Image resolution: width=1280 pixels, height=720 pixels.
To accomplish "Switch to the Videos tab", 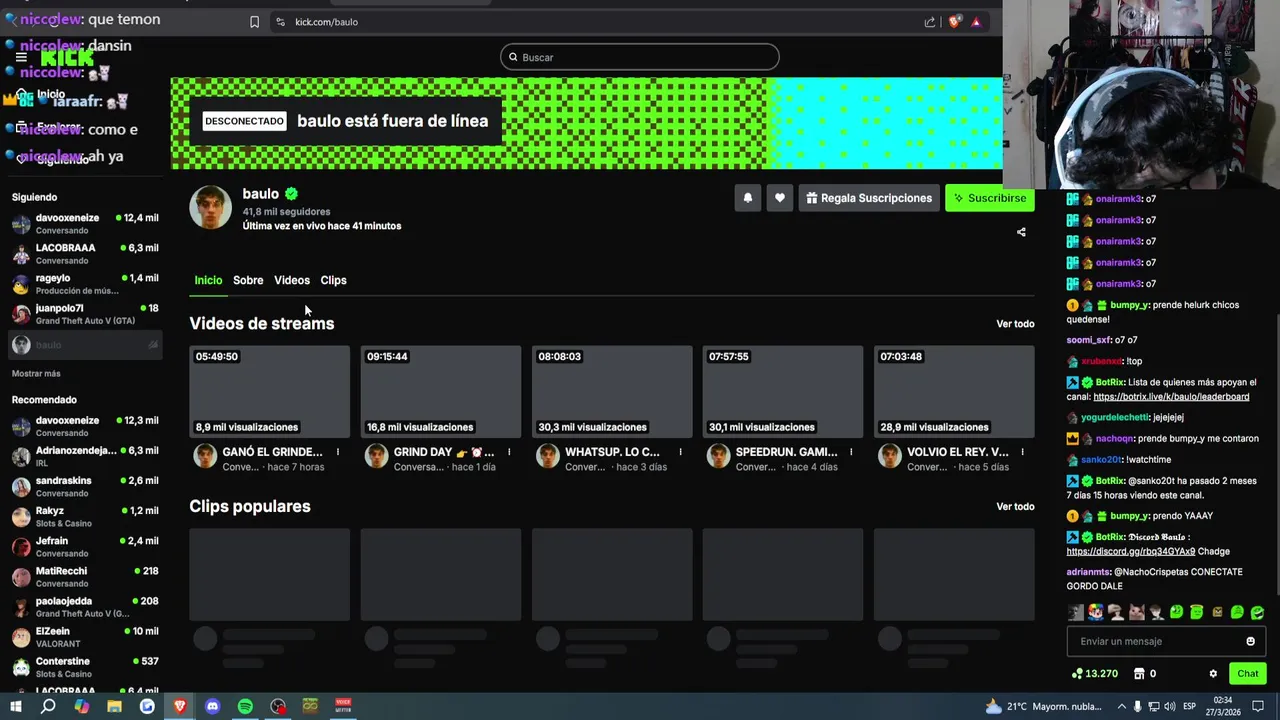I will click(x=292, y=280).
